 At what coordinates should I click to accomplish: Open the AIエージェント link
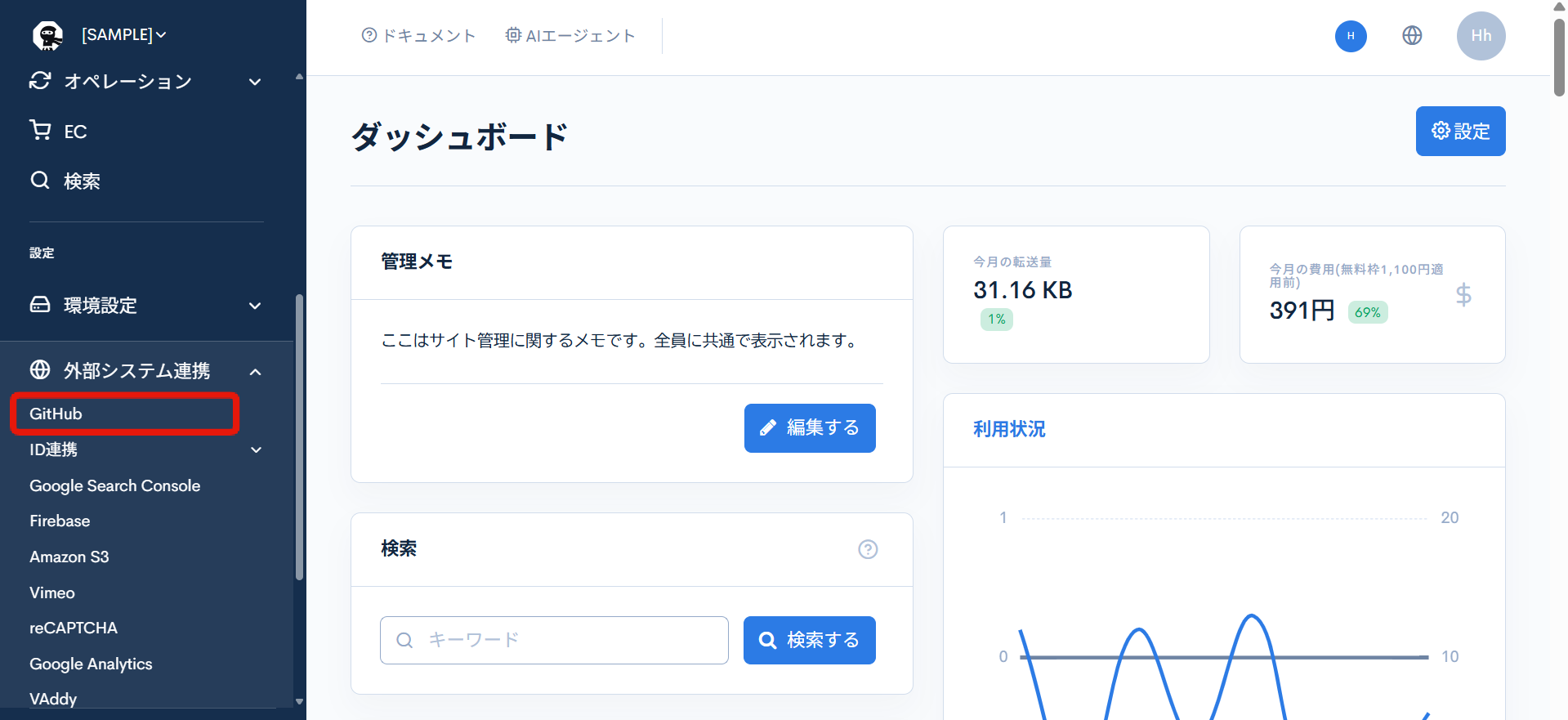coord(570,35)
